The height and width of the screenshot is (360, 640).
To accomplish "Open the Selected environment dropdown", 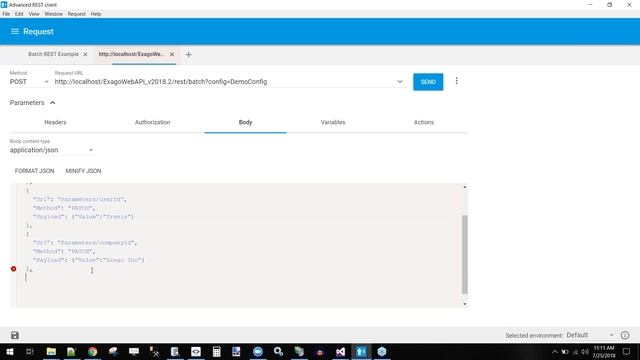I will click(x=589, y=335).
